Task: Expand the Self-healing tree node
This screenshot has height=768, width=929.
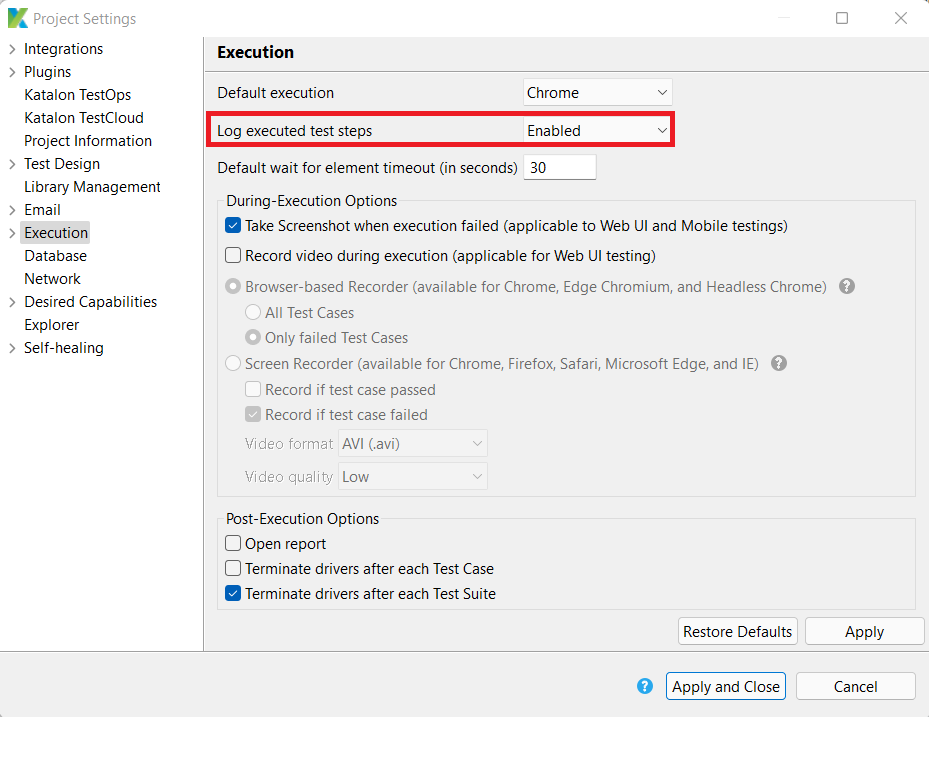Action: [12, 348]
